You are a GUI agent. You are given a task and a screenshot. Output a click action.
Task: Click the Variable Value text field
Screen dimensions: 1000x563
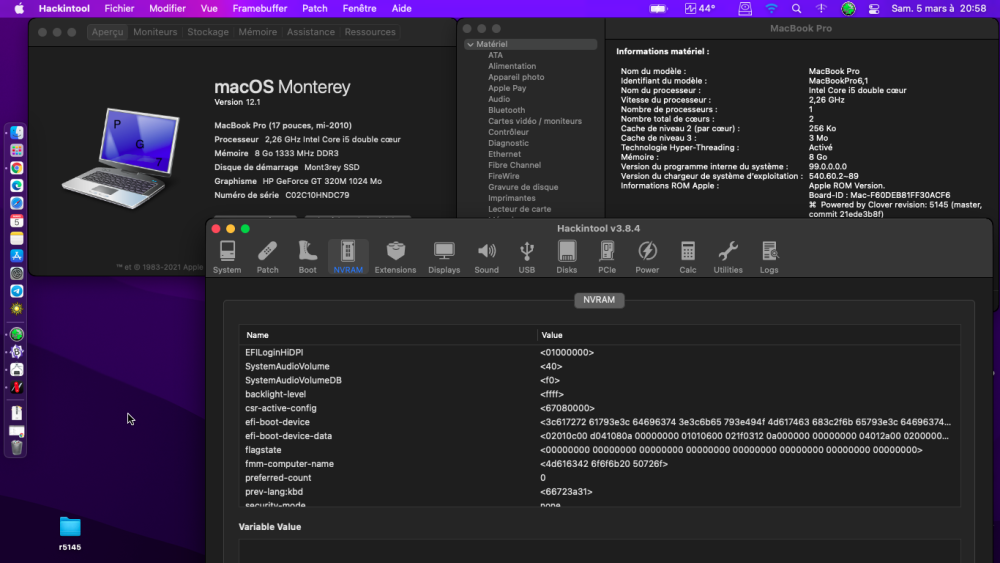599,551
